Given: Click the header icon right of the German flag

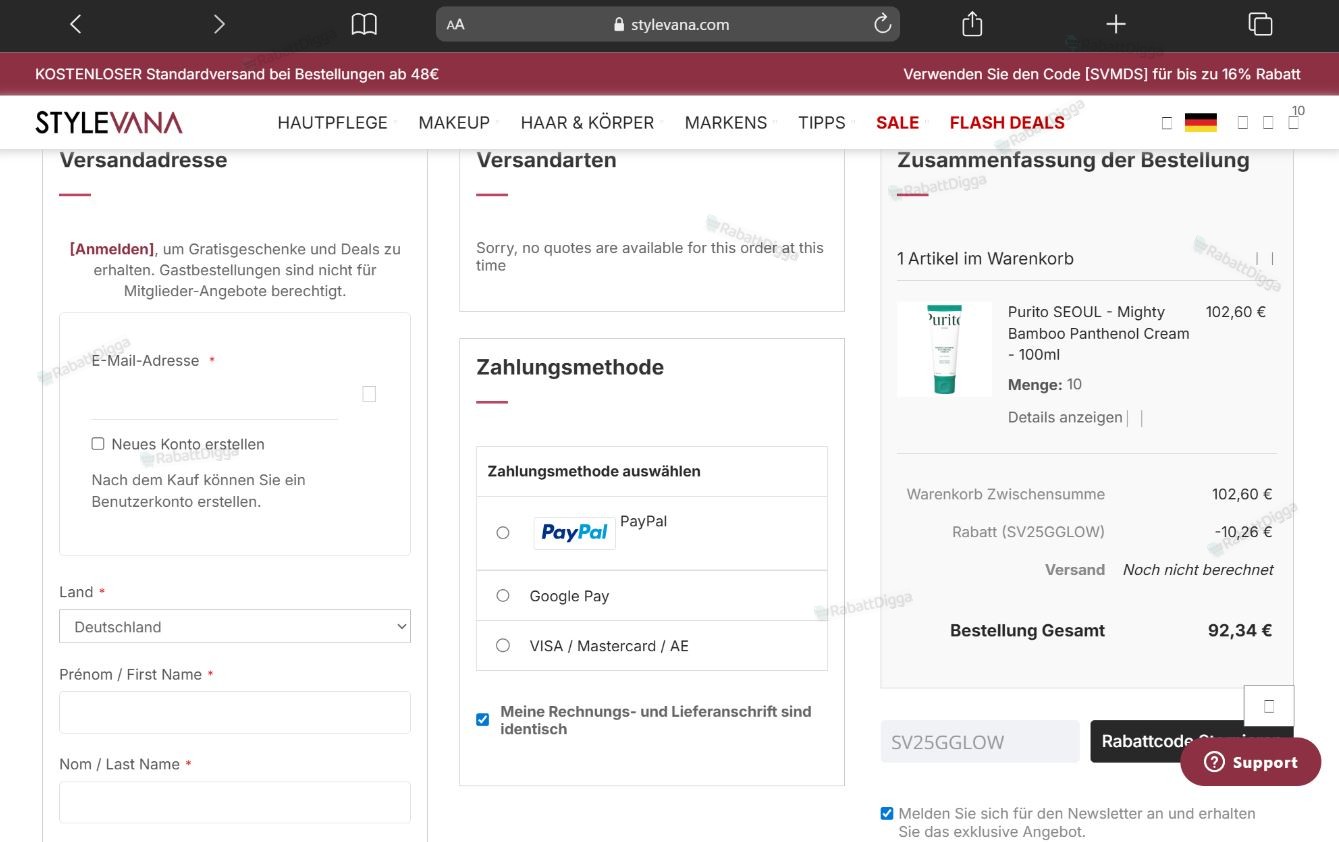Looking at the screenshot, I should click(1243, 123).
